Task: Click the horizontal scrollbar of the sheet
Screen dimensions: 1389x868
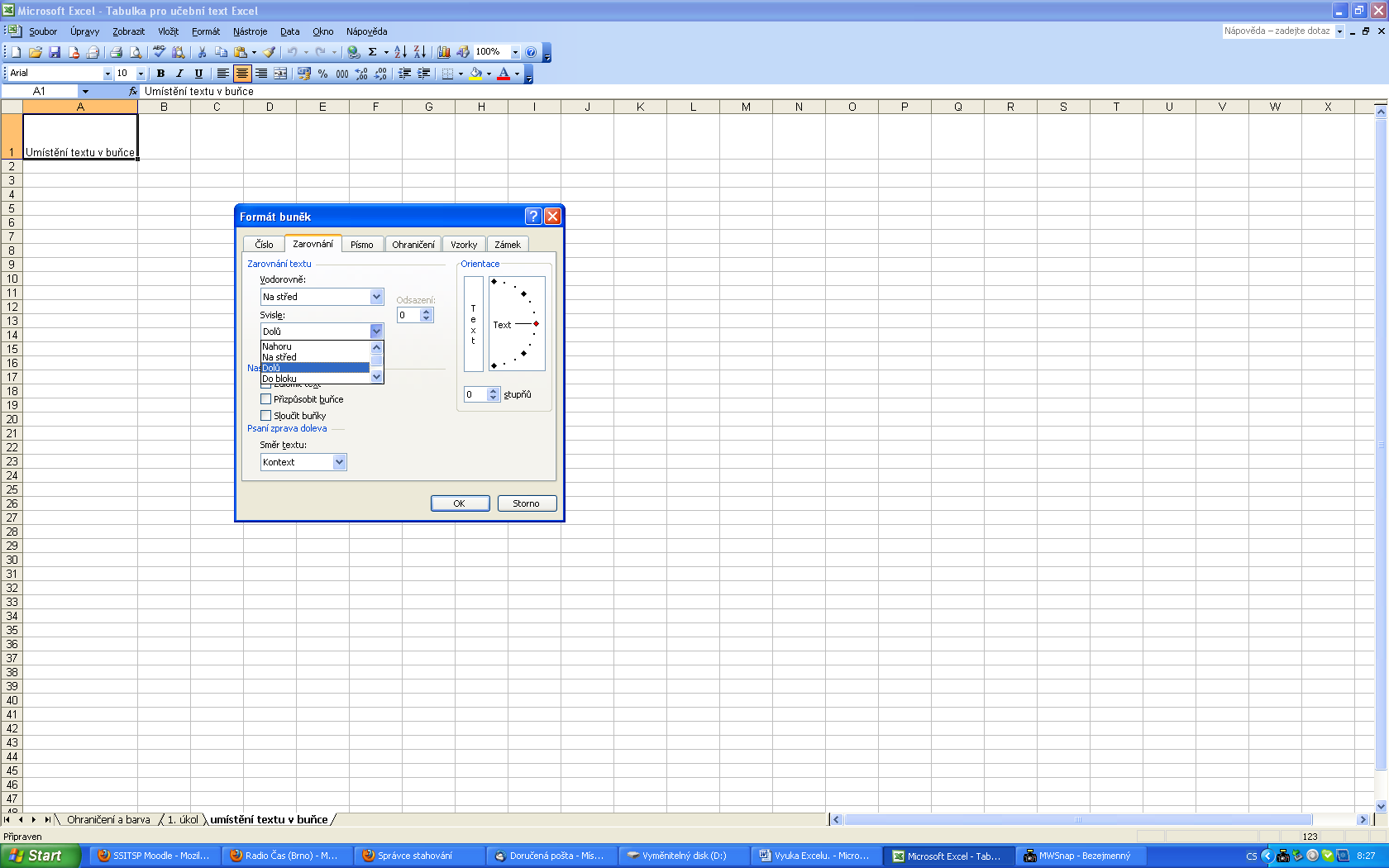Action: point(1100,820)
